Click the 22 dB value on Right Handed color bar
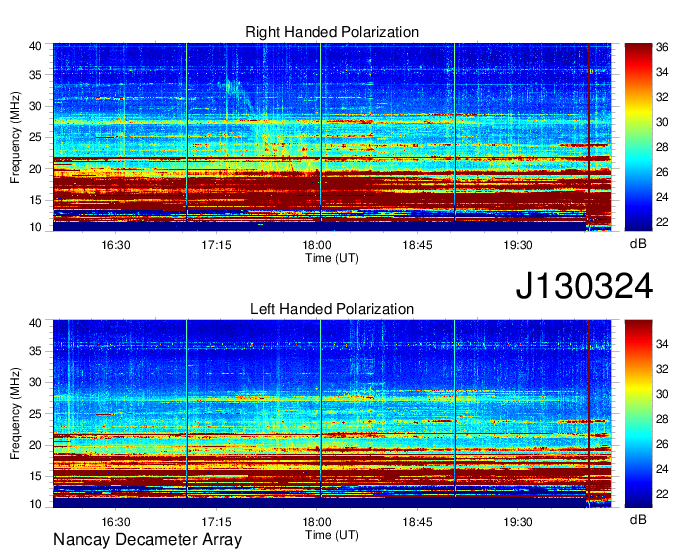The width and height of the screenshot is (680, 552). click(x=662, y=222)
